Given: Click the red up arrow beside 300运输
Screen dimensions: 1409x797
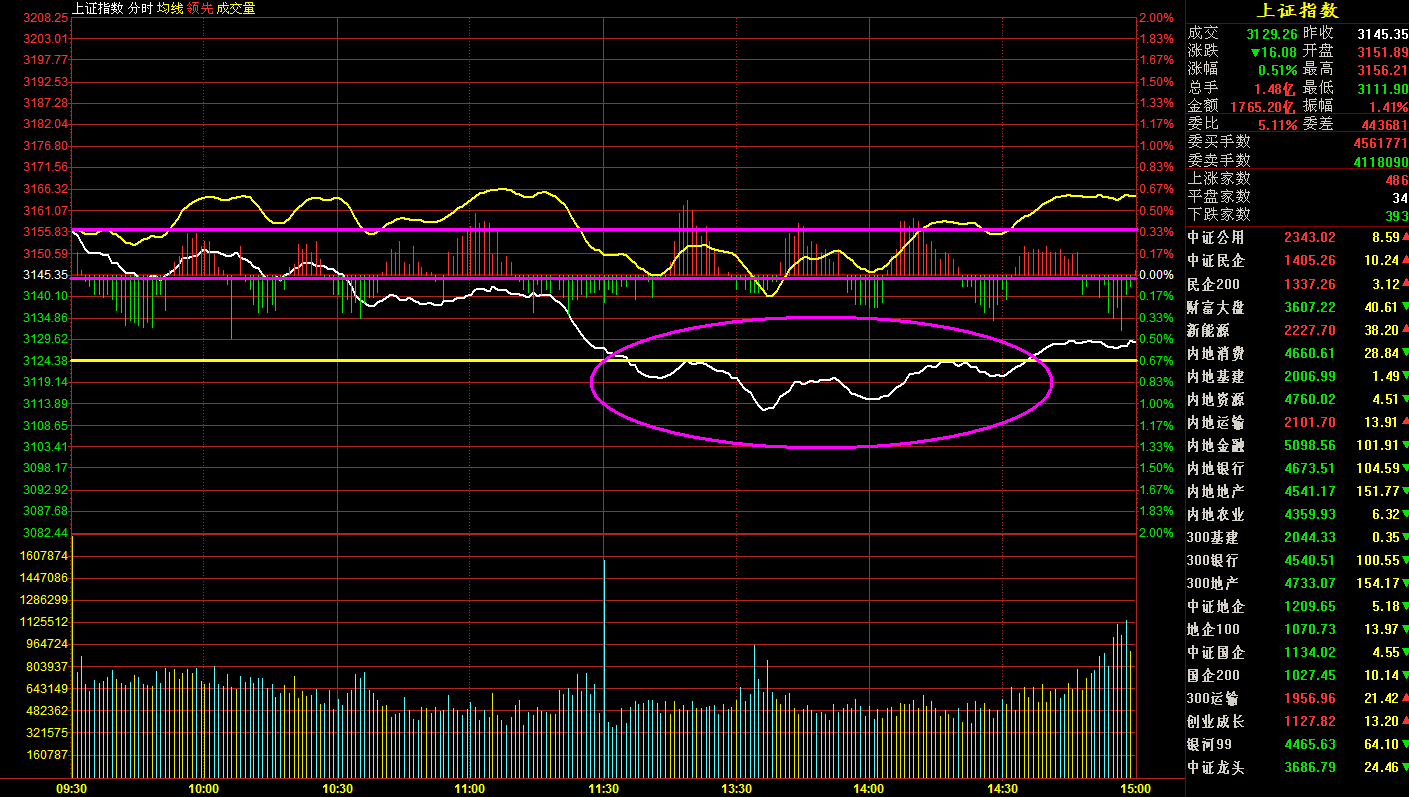Looking at the screenshot, I should click(1404, 698).
